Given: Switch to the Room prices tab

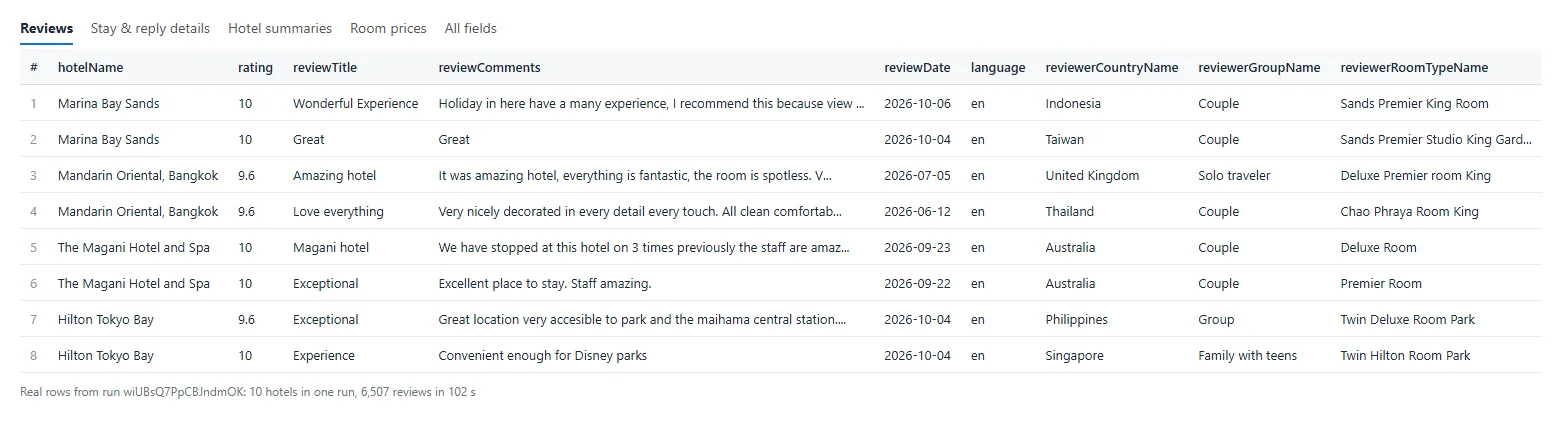Looking at the screenshot, I should (x=388, y=28).
